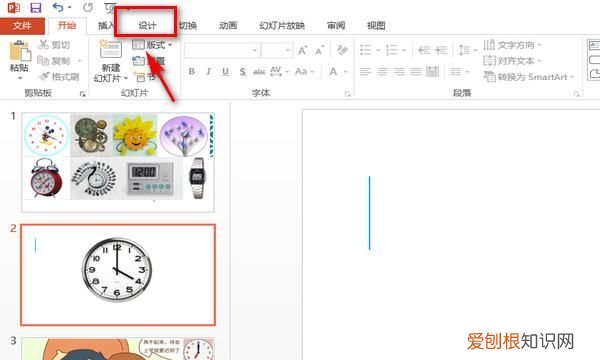This screenshot has width=600, height=360.
Task: Toggle text Shadow formatting
Action: [x=243, y=72]
